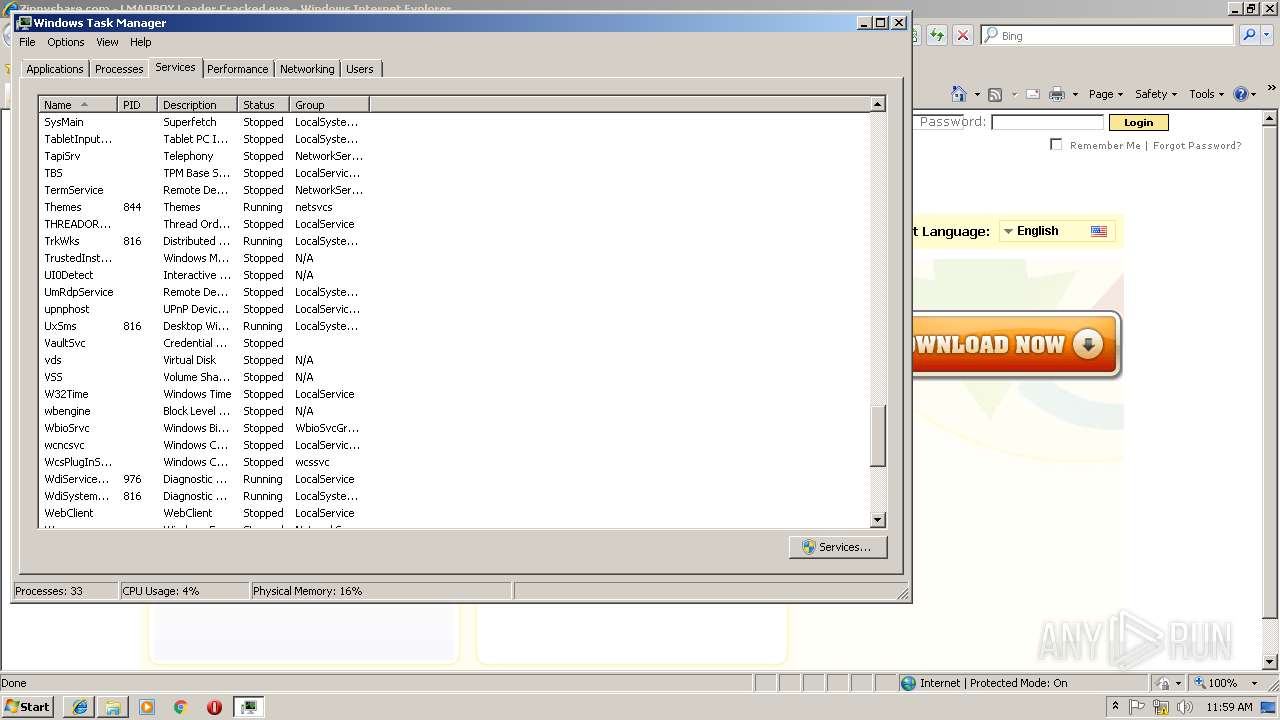Select the SysMain service row

tap(454, 122)
